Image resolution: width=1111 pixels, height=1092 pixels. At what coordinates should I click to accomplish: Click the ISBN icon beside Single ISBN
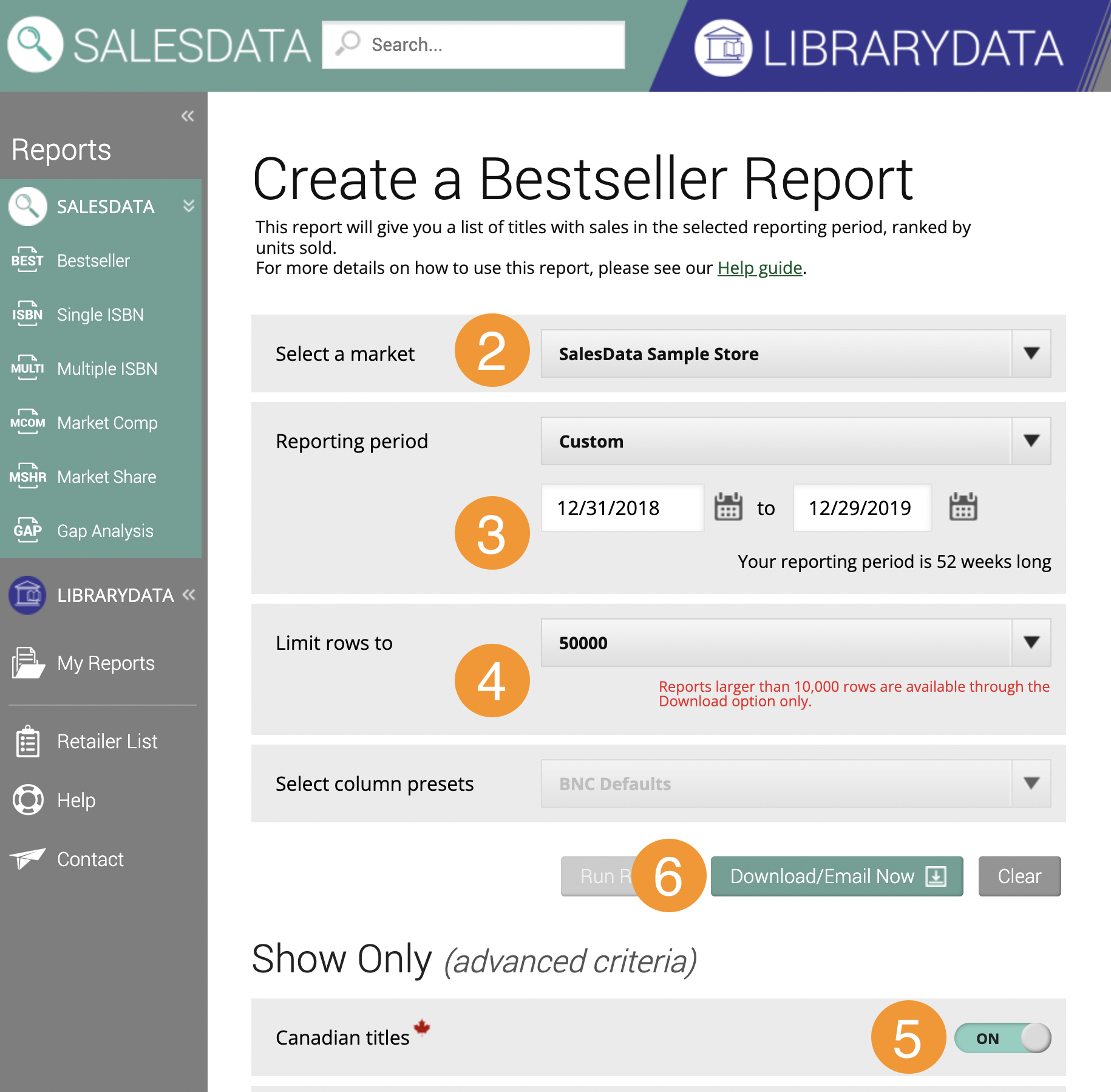27,314
